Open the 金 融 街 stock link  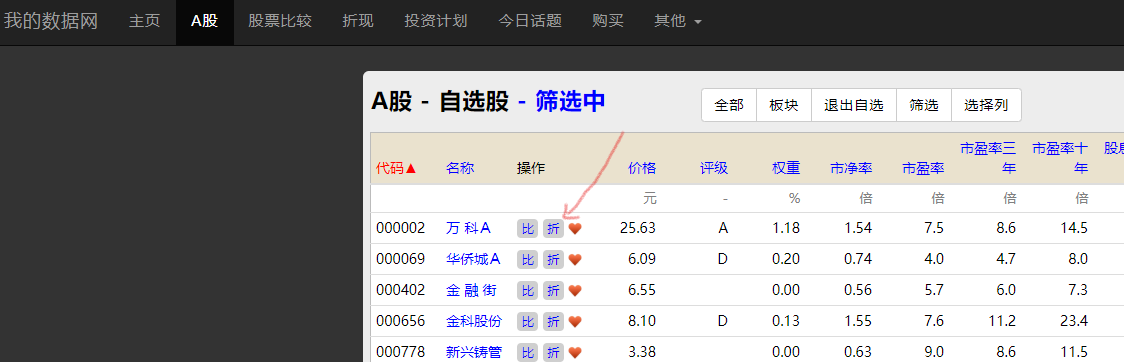[x=471, y=290]
